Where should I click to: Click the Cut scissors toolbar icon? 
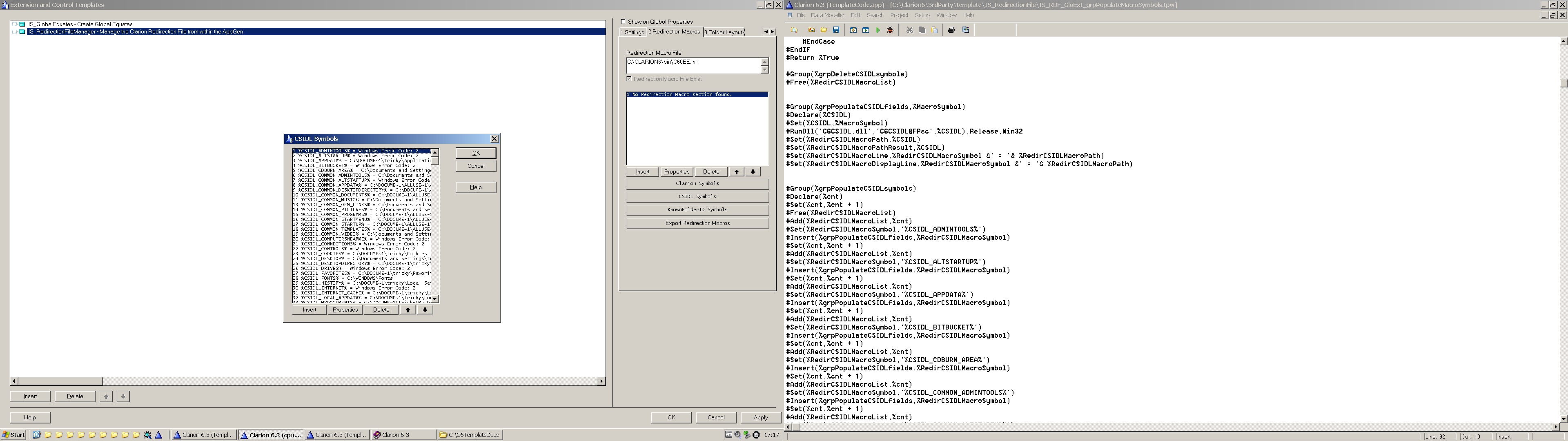tap(909, 30)
